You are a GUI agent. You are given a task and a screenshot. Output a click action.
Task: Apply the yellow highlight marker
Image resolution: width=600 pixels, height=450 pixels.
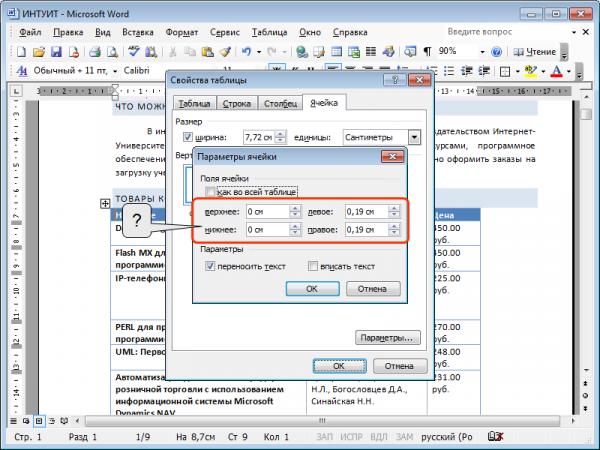[x=530, y=71]
